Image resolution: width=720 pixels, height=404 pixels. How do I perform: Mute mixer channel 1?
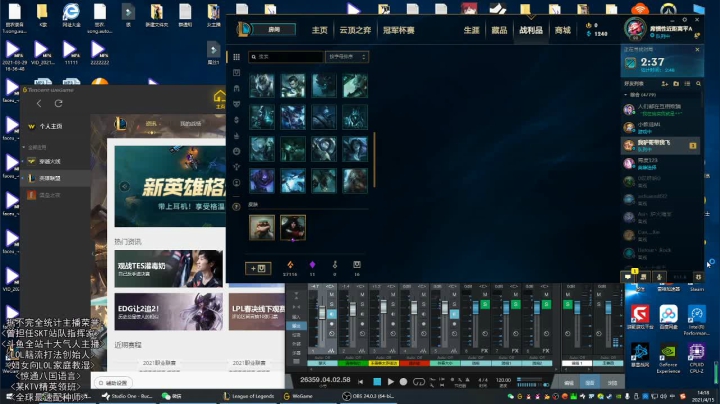332,295
